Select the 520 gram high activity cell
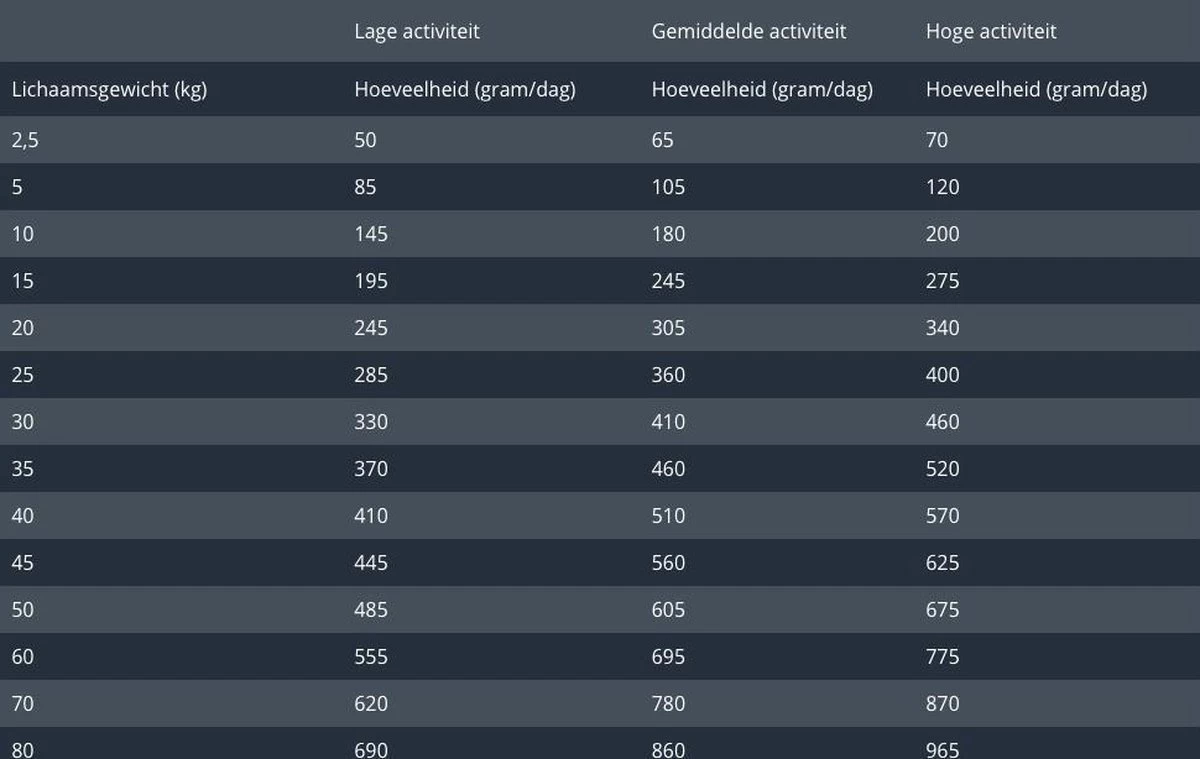 (x=942, y=469)
